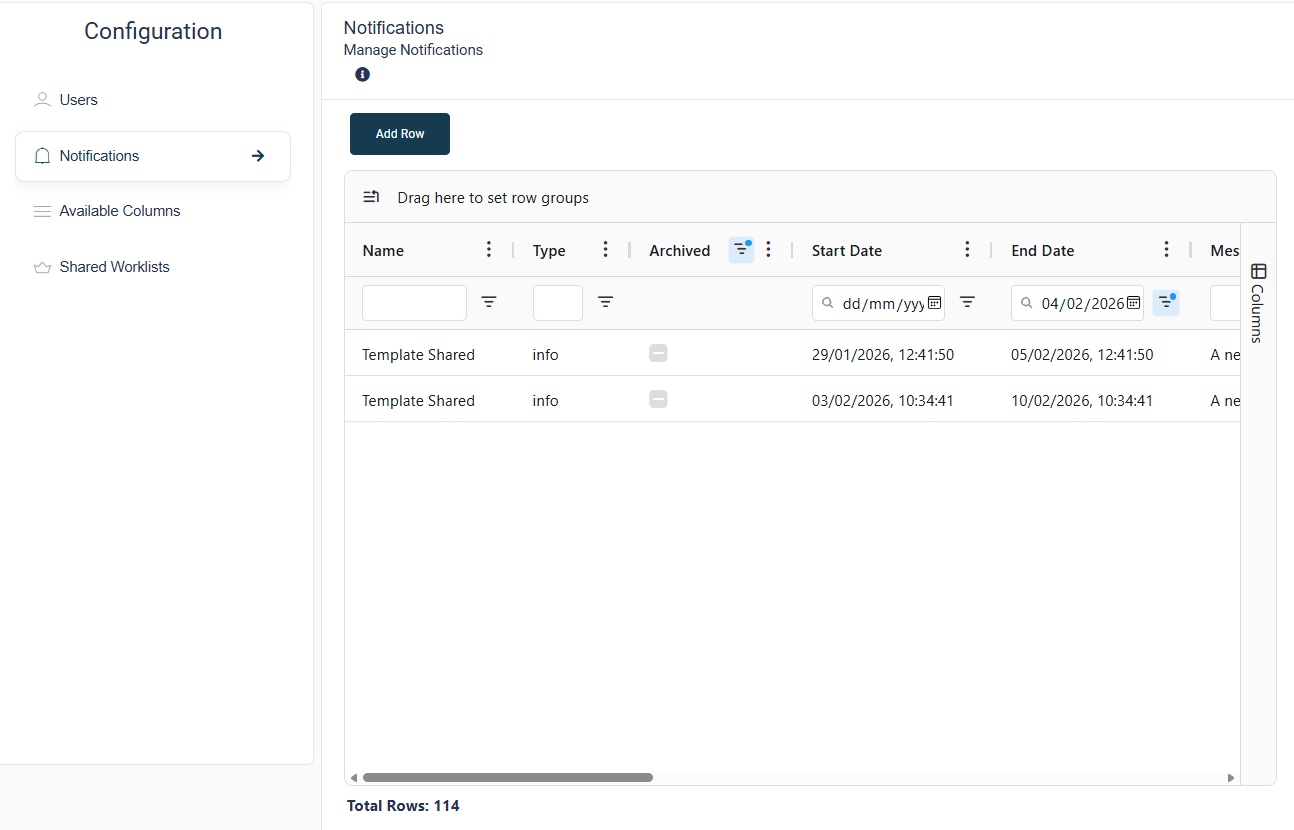Open the Type column menu (three dots)

point(605,250)
